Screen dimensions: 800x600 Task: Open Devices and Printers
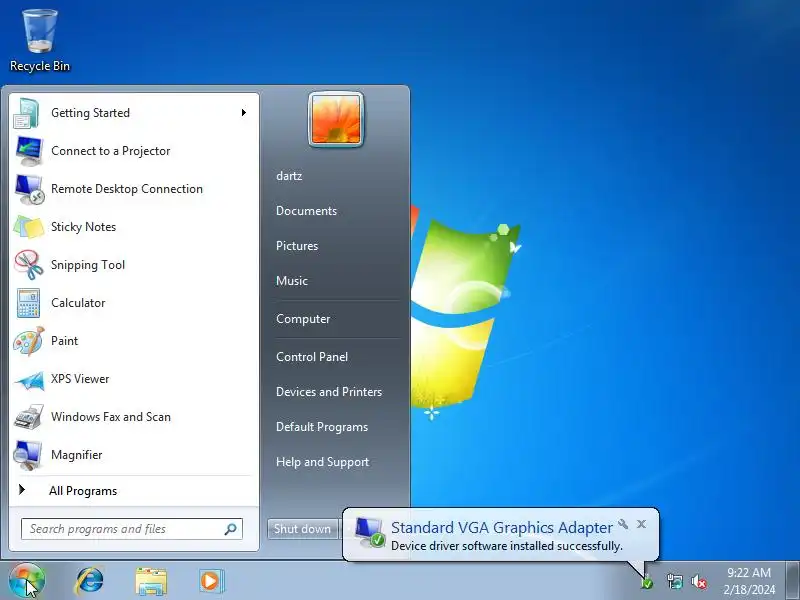329,392
